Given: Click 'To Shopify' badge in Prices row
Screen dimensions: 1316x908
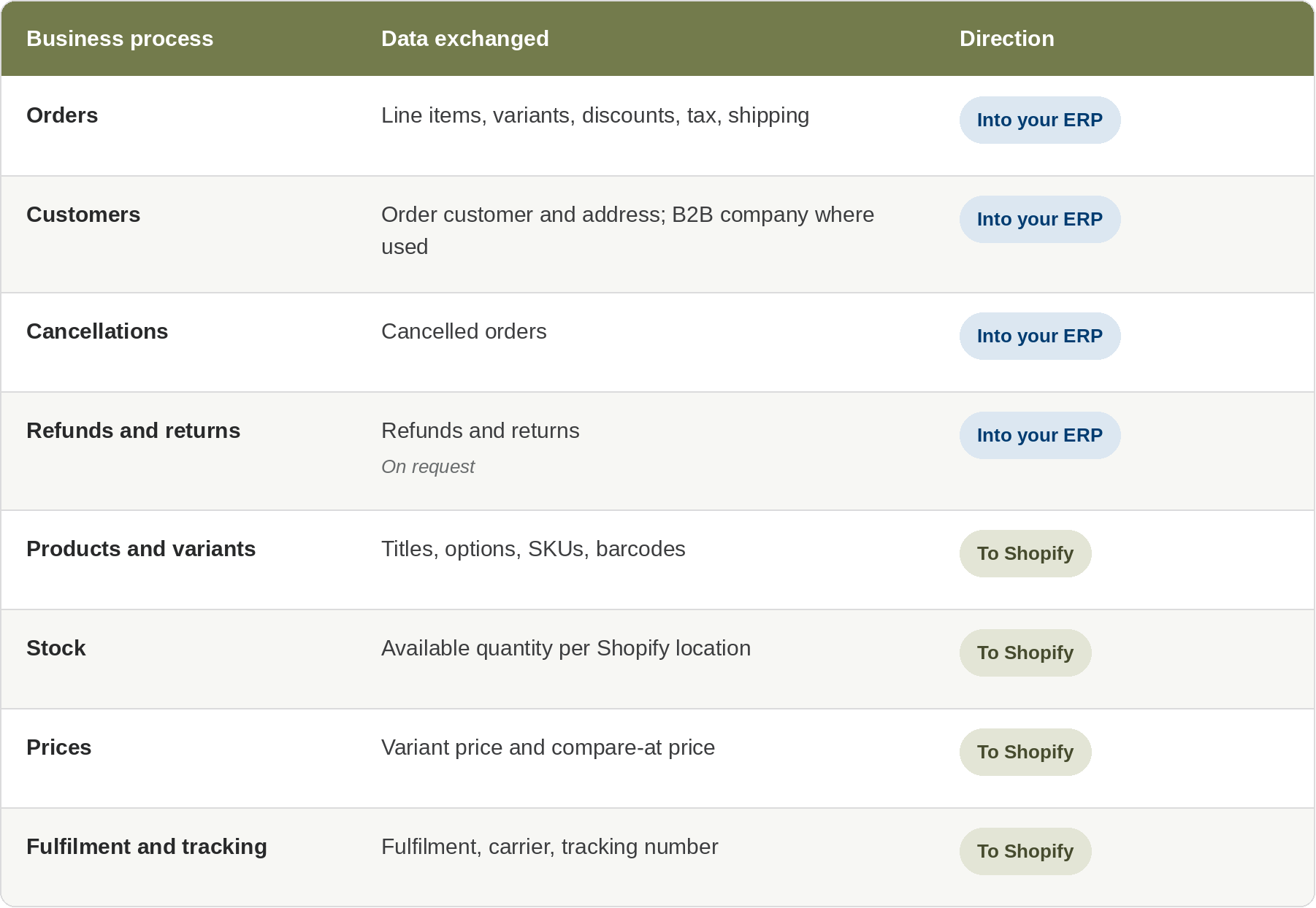Looking at the screenshot, I should 1025,752.
